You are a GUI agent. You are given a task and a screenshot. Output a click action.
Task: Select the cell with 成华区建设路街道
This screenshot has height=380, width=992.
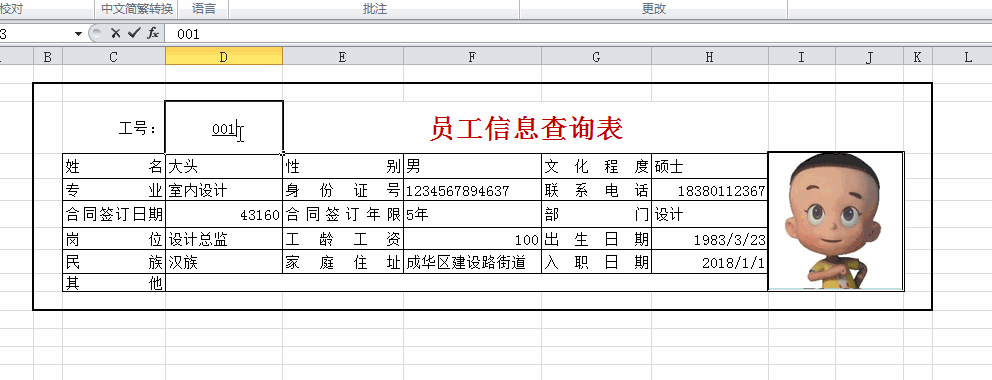(x=472, y=262)
